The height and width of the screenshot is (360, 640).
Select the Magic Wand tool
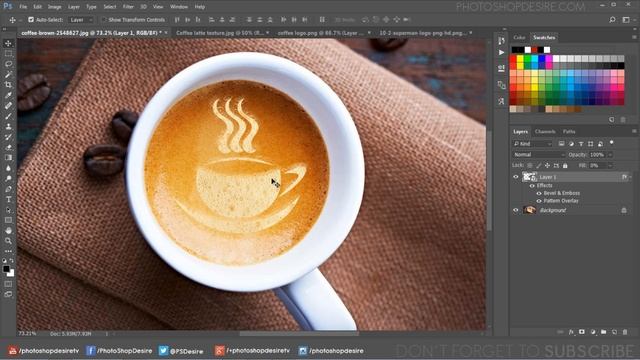tap(8, 74)
